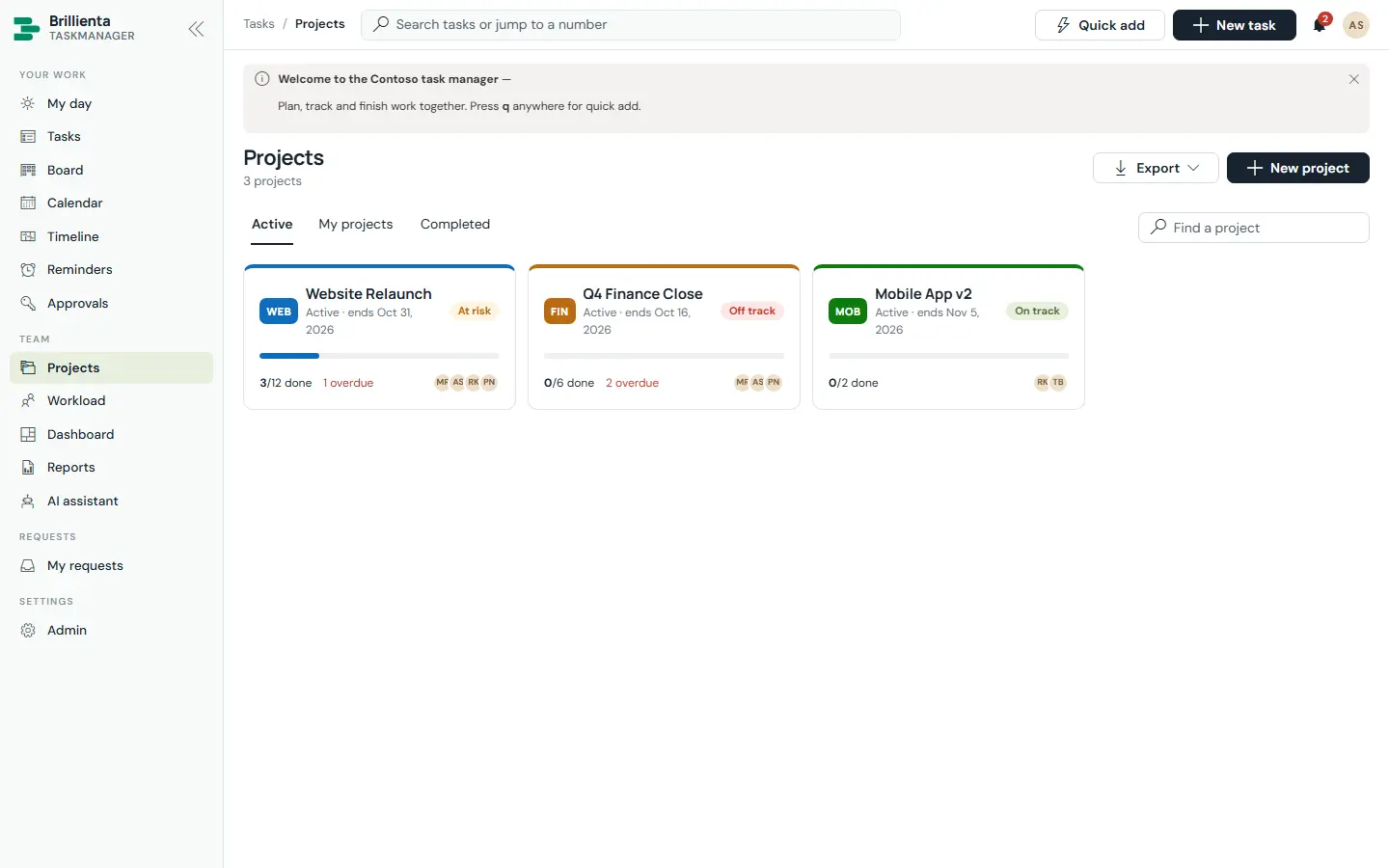The image size is (1389, 868).
Task: Click the Brillienta logo icon
Action: 26,29
